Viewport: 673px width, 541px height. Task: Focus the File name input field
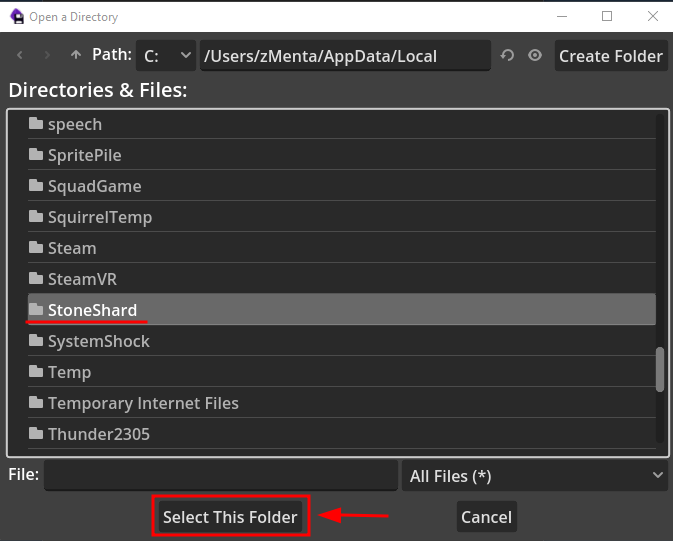tap(220, 476)
